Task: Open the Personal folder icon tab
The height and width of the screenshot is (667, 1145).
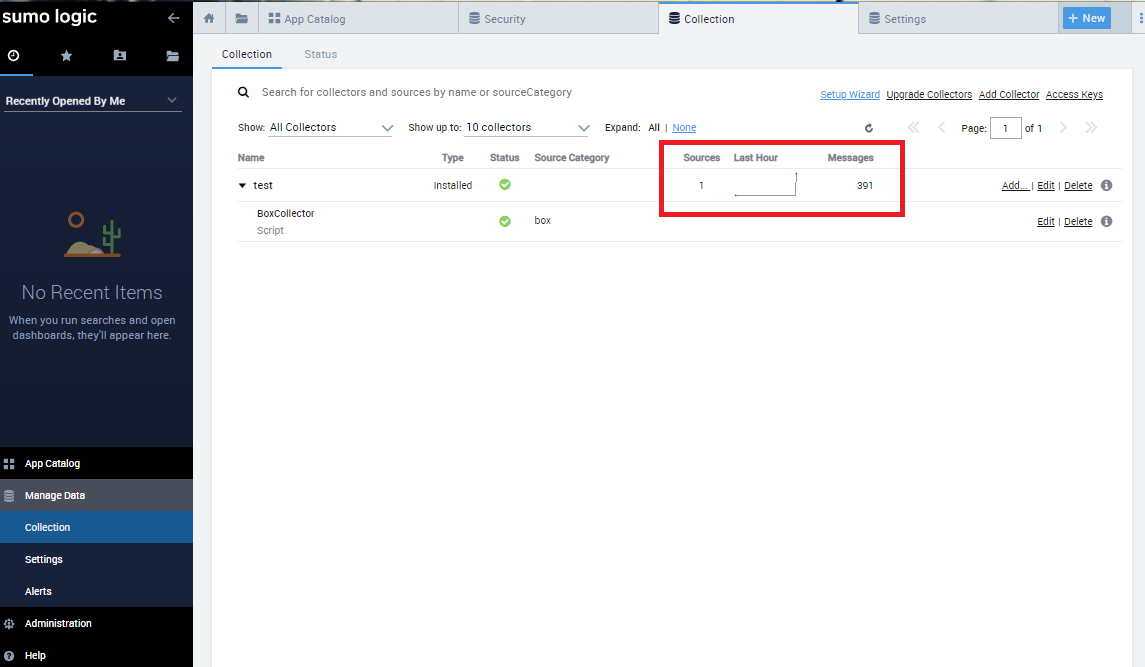Action: click(x=120, y=56)
